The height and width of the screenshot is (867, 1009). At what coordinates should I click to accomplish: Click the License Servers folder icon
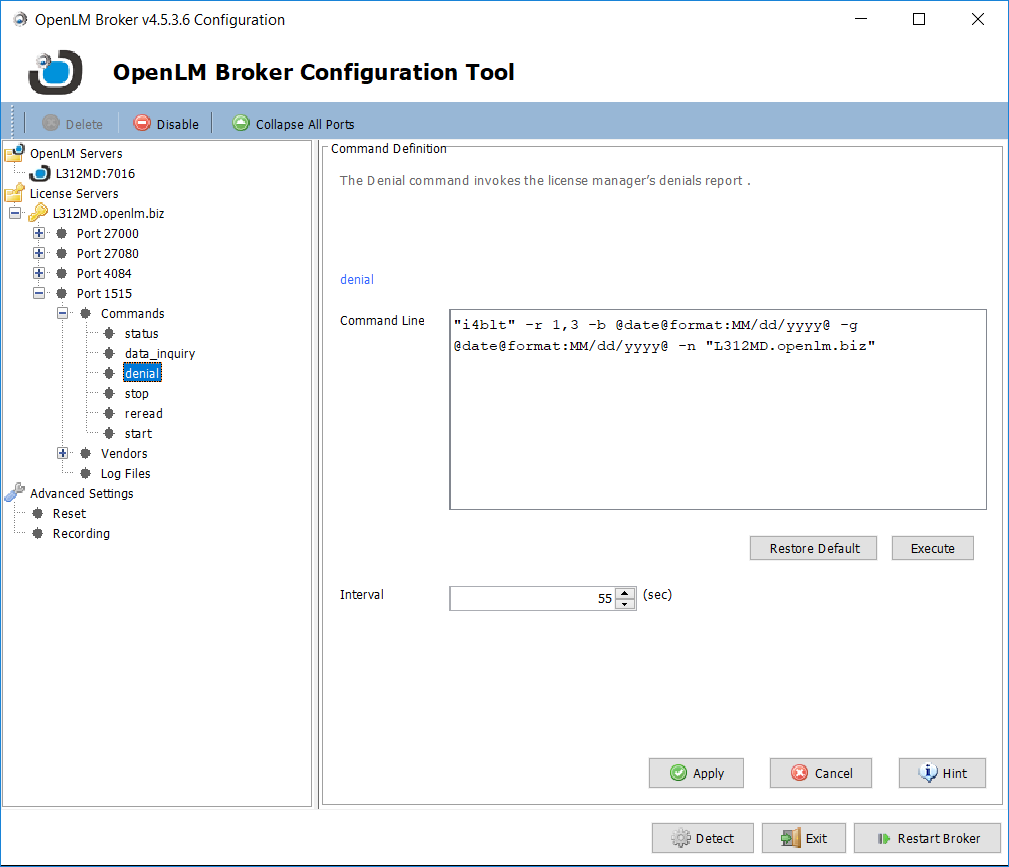pyautogui.click(x=15, y=193)
